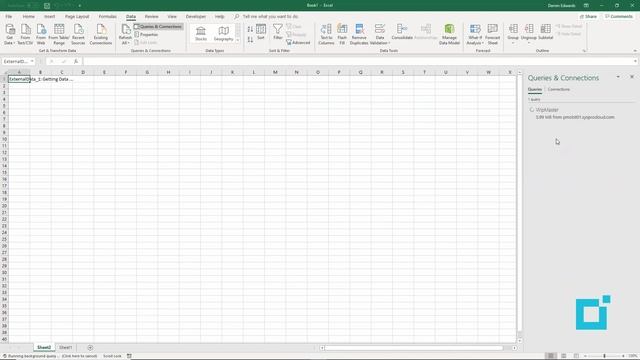
Task: Select the Sheet1 tab
Action: tap(65, 347)
